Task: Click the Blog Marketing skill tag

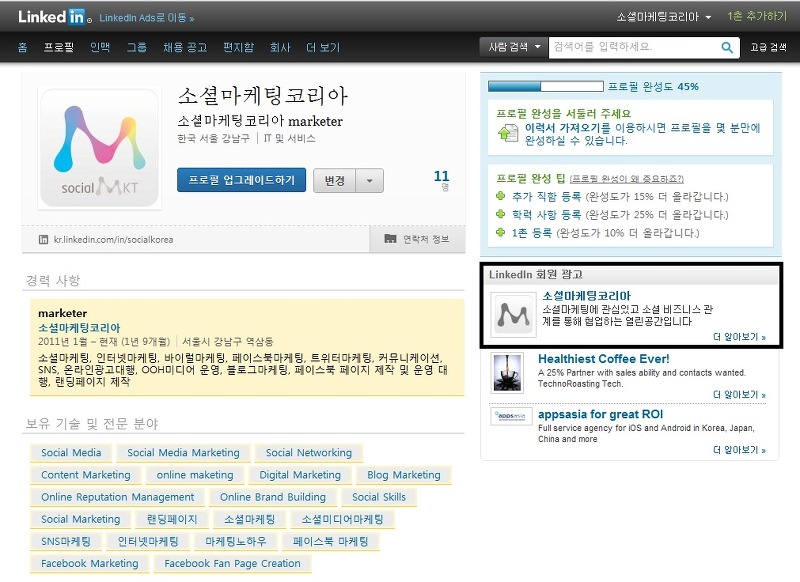Action: click(404, 475)
